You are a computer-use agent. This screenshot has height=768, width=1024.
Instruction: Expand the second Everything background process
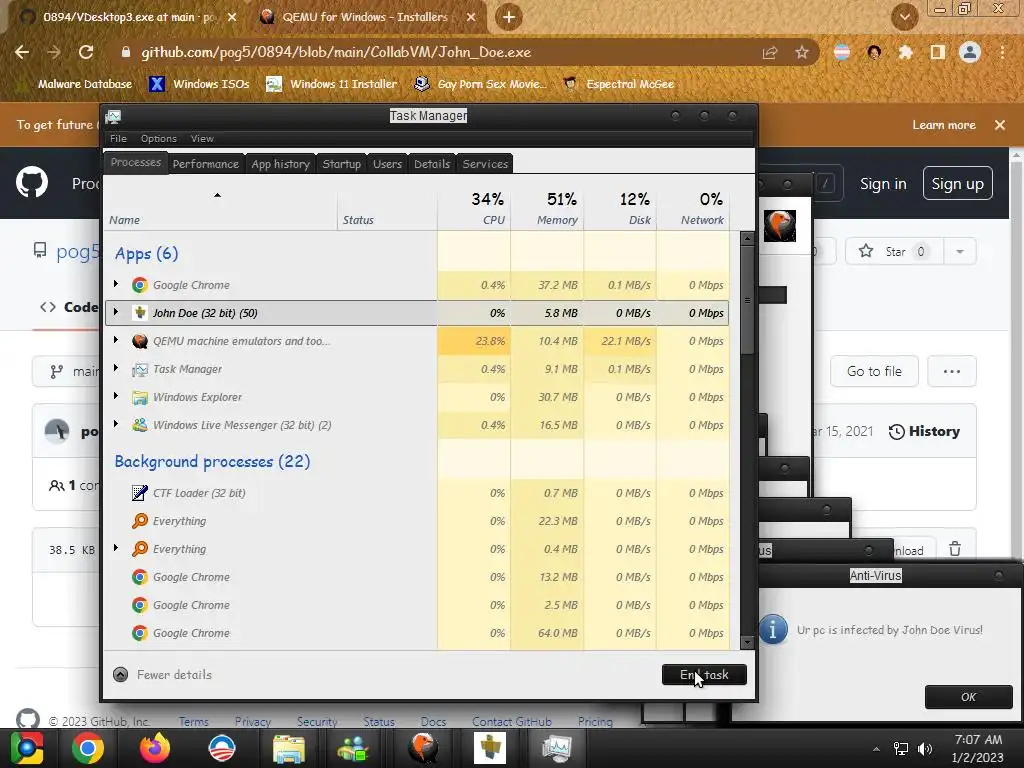(x=116, y=549)
